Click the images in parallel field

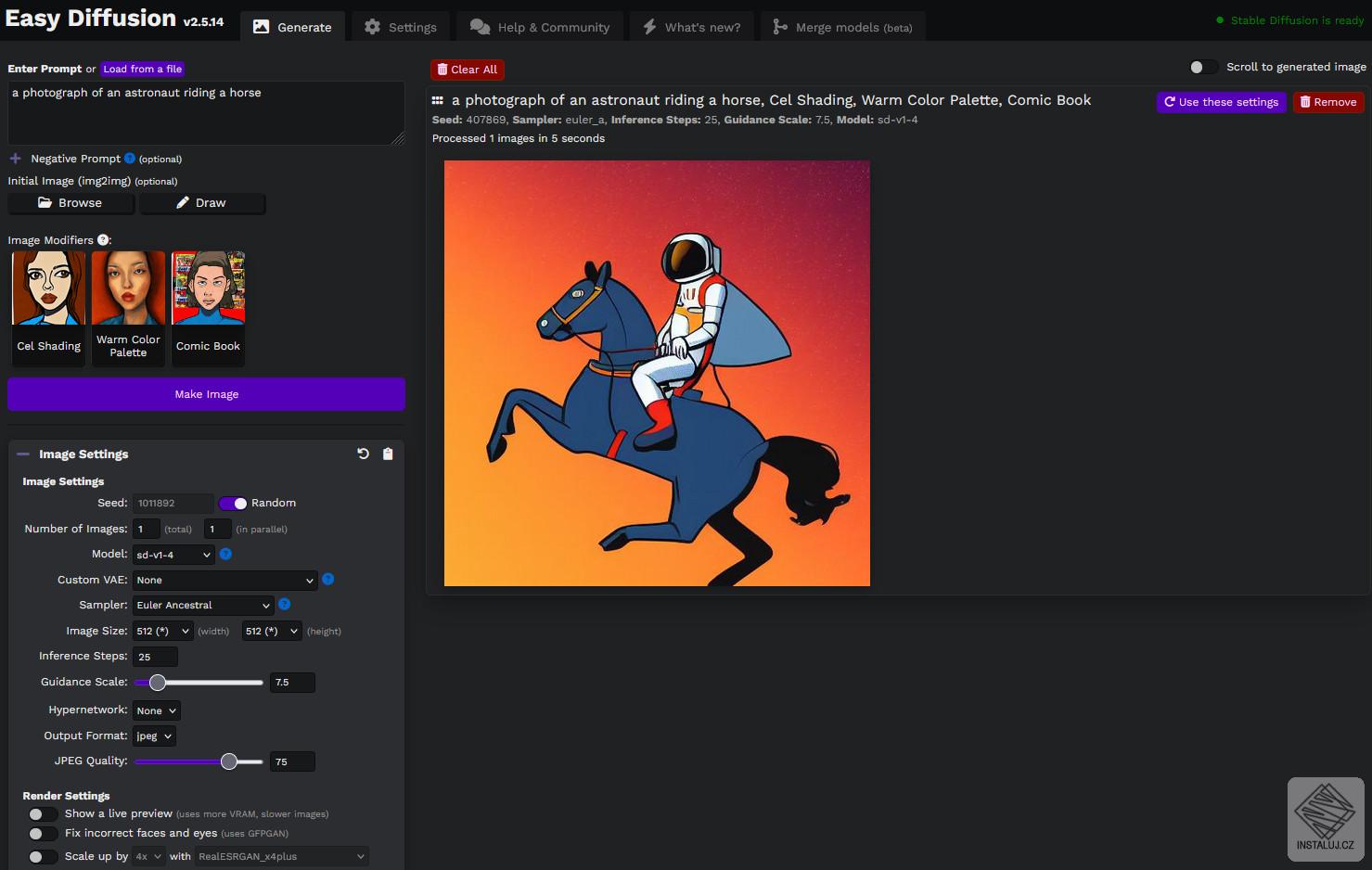pos(218,530)
